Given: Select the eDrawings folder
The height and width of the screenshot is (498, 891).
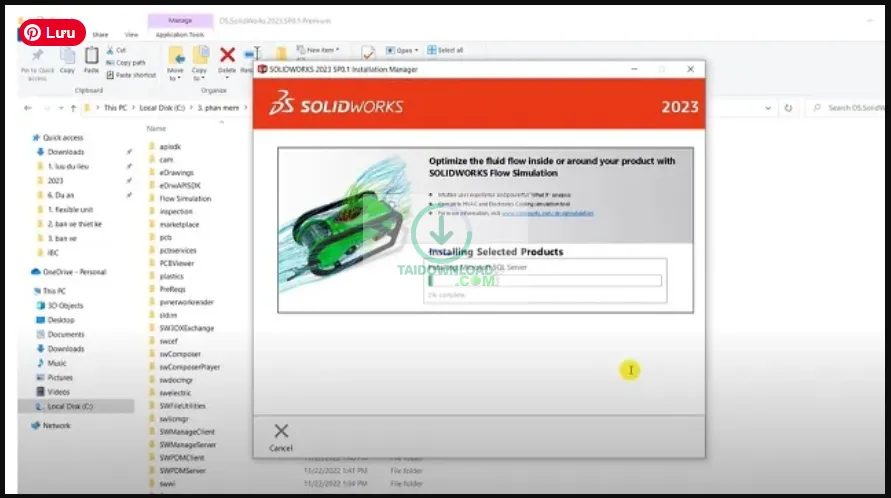Looking at the screenshot, I should [176, 172].
